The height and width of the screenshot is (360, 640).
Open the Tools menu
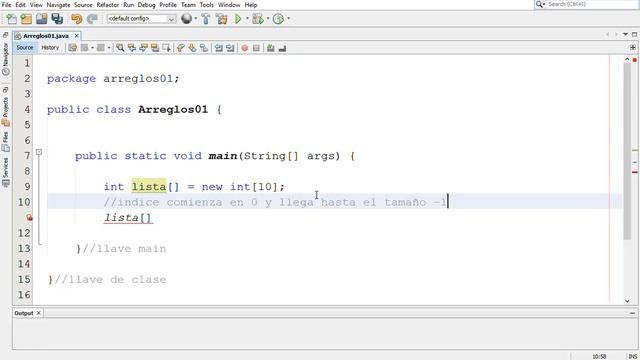pos(207,5)
